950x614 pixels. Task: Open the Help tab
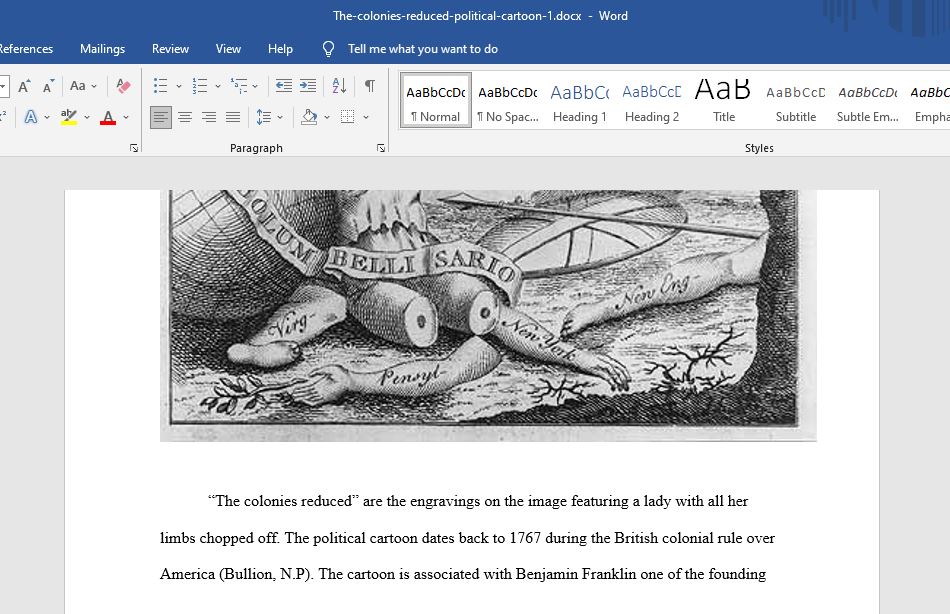point(281,49)
